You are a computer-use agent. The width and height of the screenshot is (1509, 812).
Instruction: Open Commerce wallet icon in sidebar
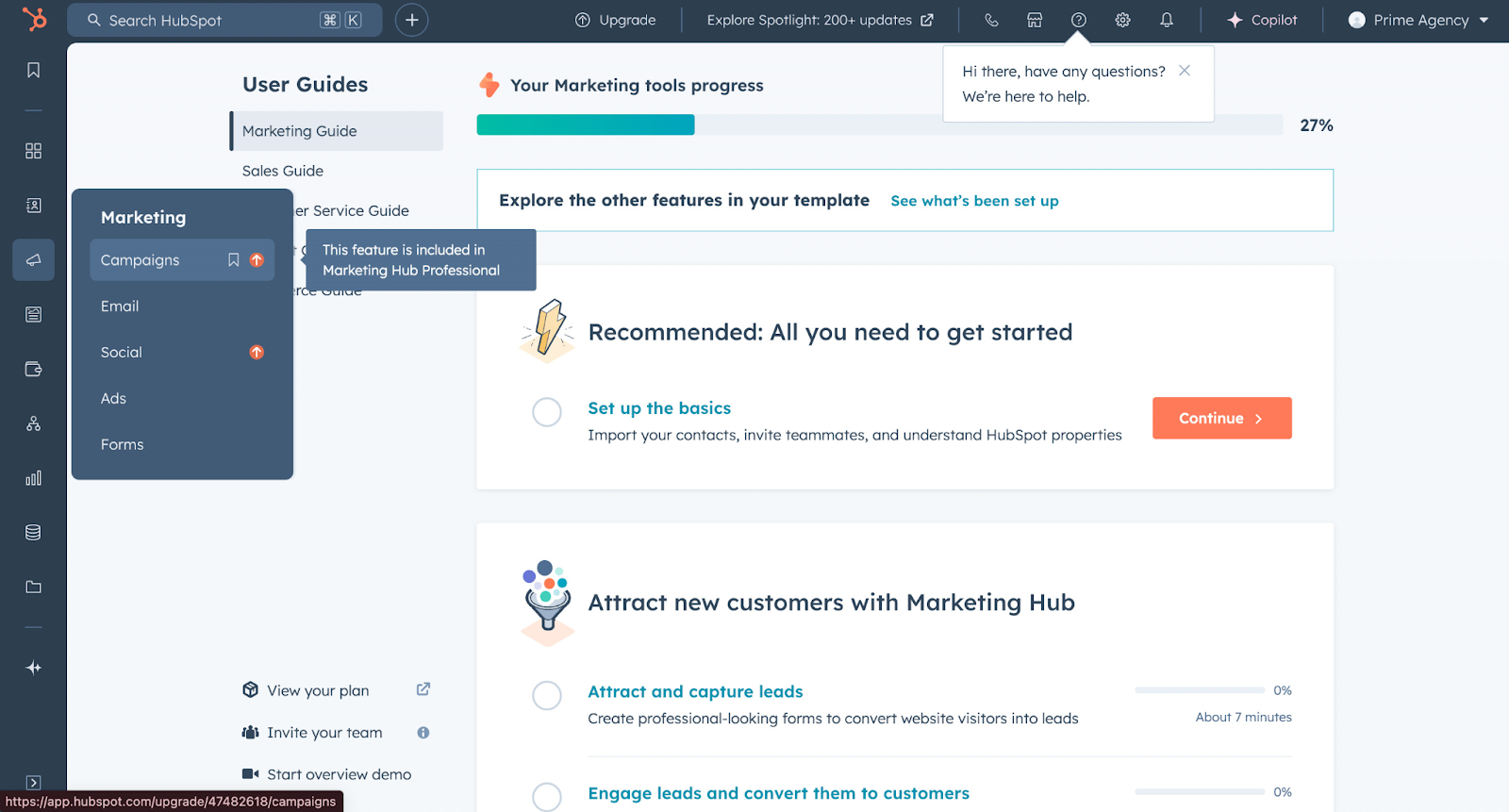click(x=33, y=369)
